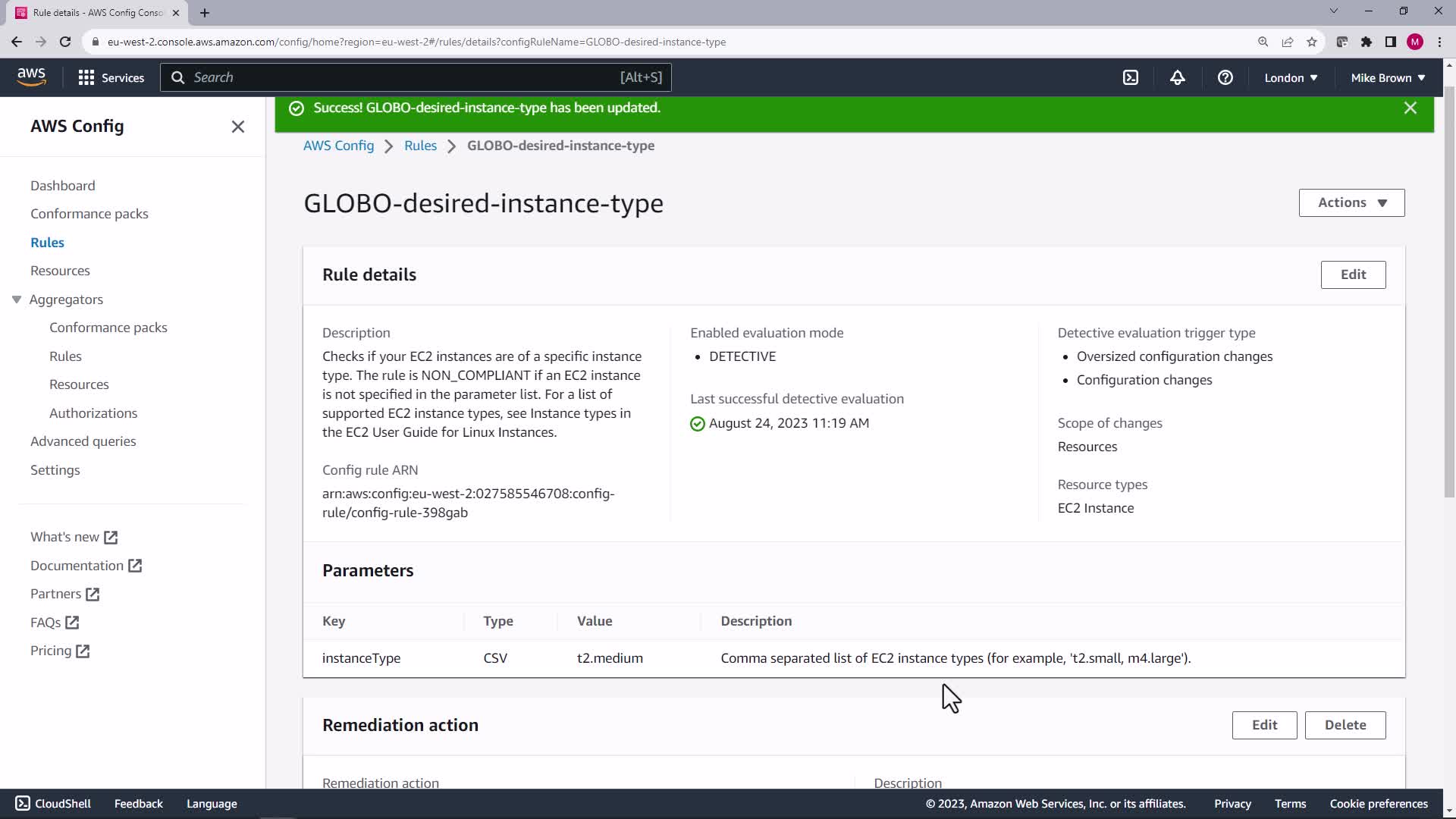Click the AWS search input field

tap(402, 77)
